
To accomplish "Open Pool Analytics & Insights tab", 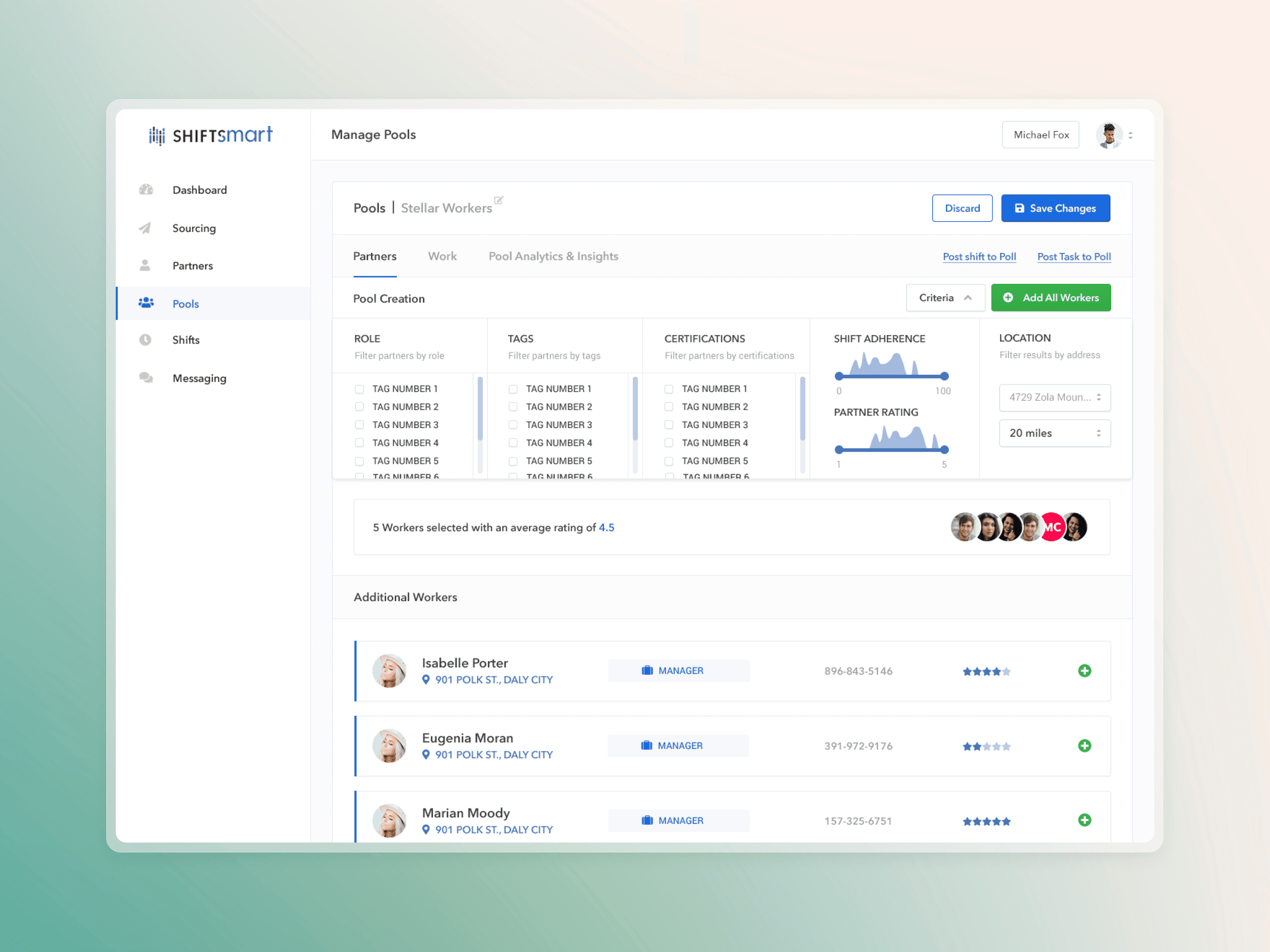I will pos(553,257).
